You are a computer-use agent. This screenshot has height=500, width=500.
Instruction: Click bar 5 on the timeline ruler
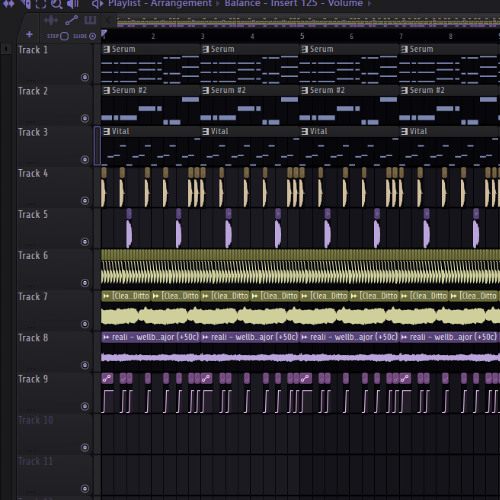302,36
